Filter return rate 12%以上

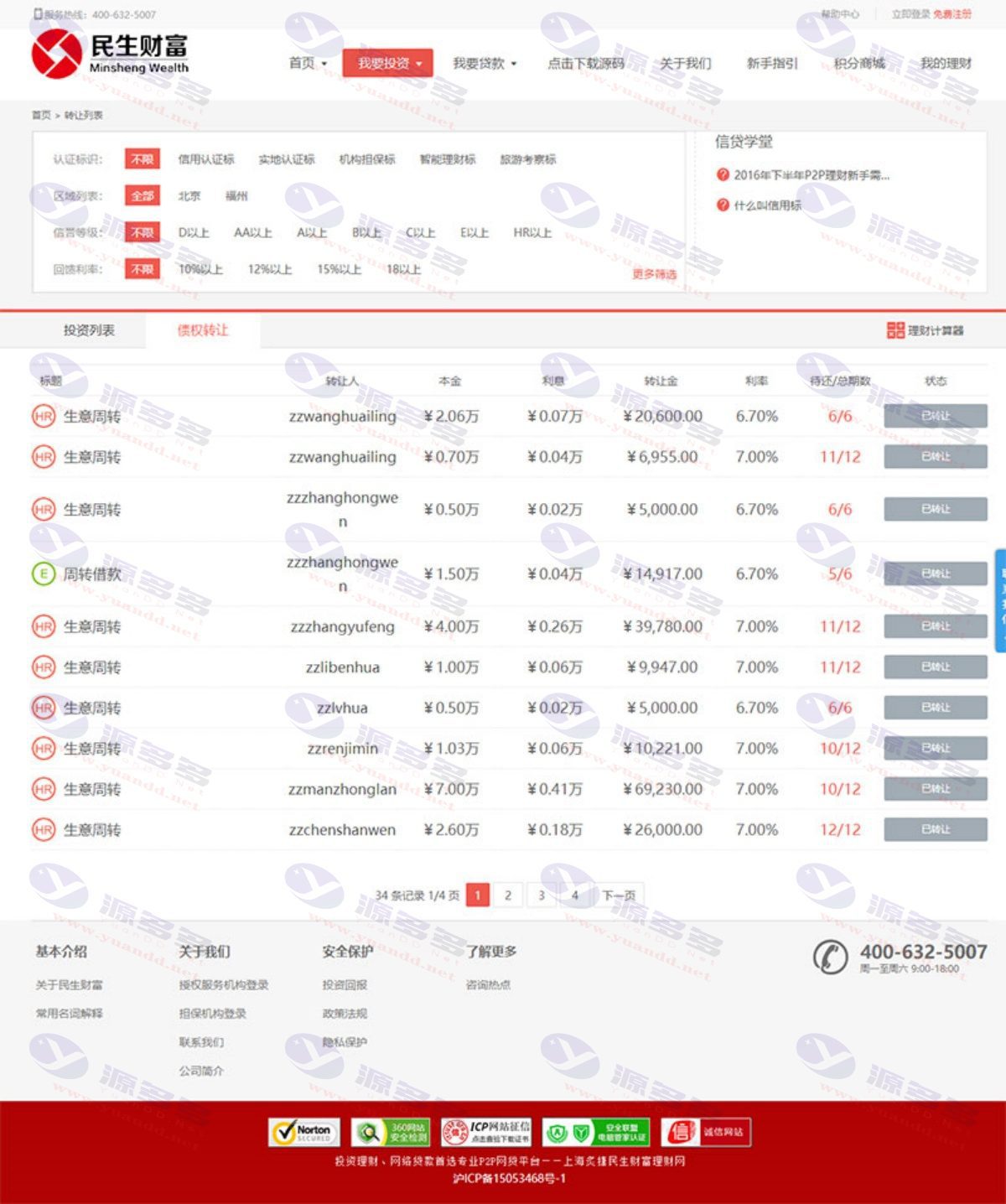click(x=270, y=269)
